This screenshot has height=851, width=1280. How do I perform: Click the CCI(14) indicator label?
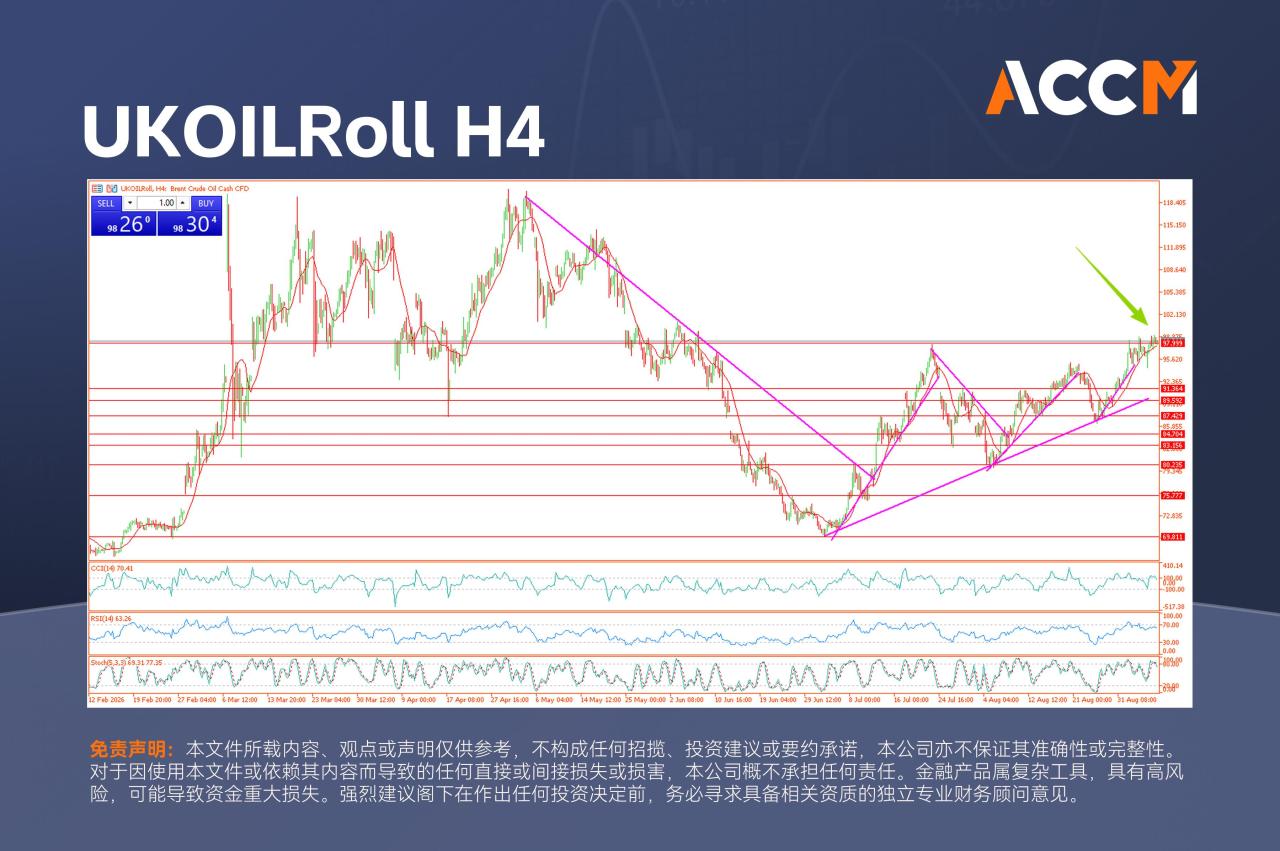(112, 567)
